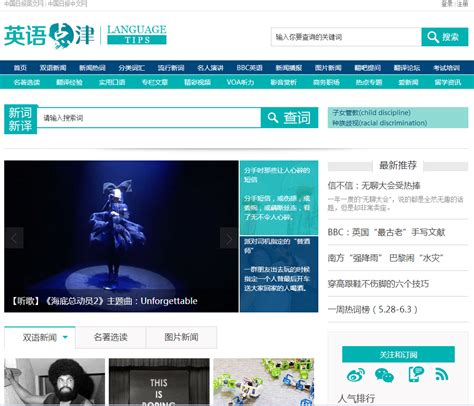Open 专栏文章 in the teal navigation bar

[x=155, y=82]
